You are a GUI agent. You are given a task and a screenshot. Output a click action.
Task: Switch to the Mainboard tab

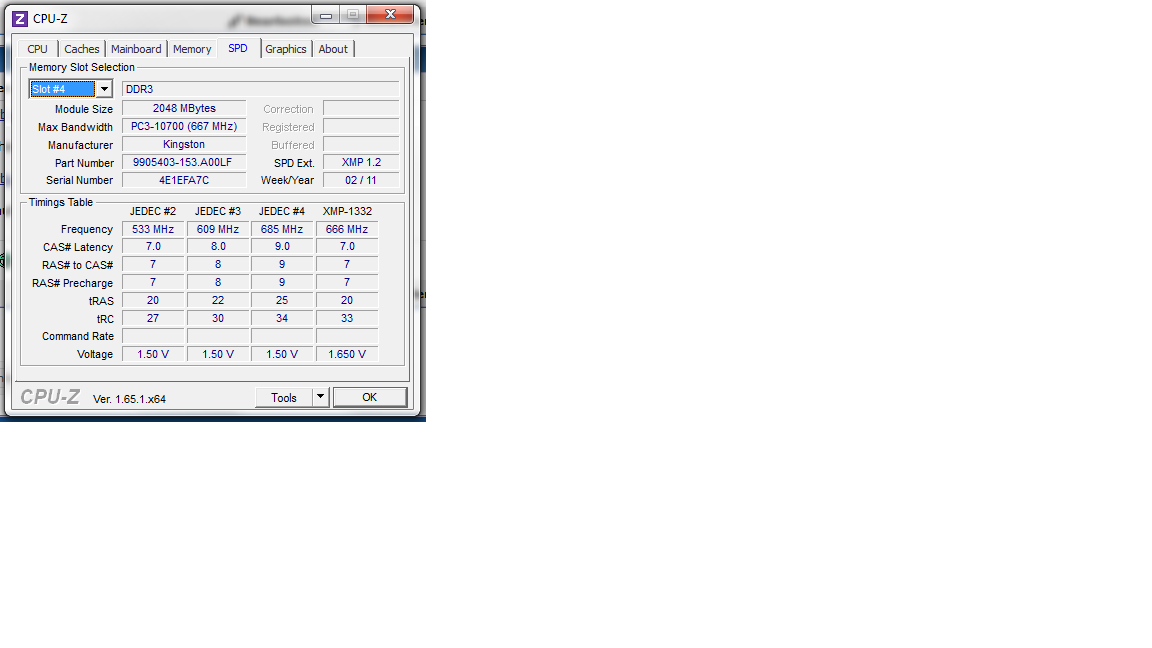[x=136, y=49]
